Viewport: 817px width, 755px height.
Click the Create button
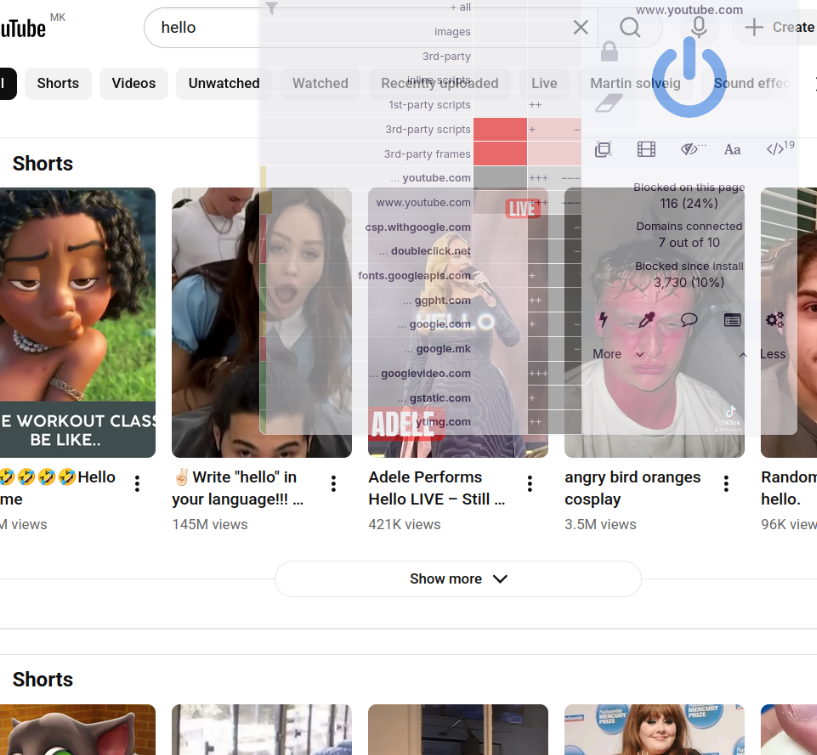(x=780, y=27)
